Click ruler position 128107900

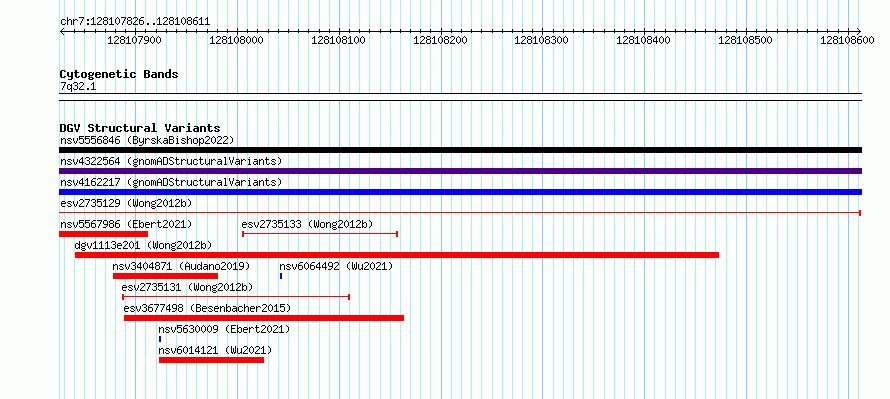click(x=134, y=40)
